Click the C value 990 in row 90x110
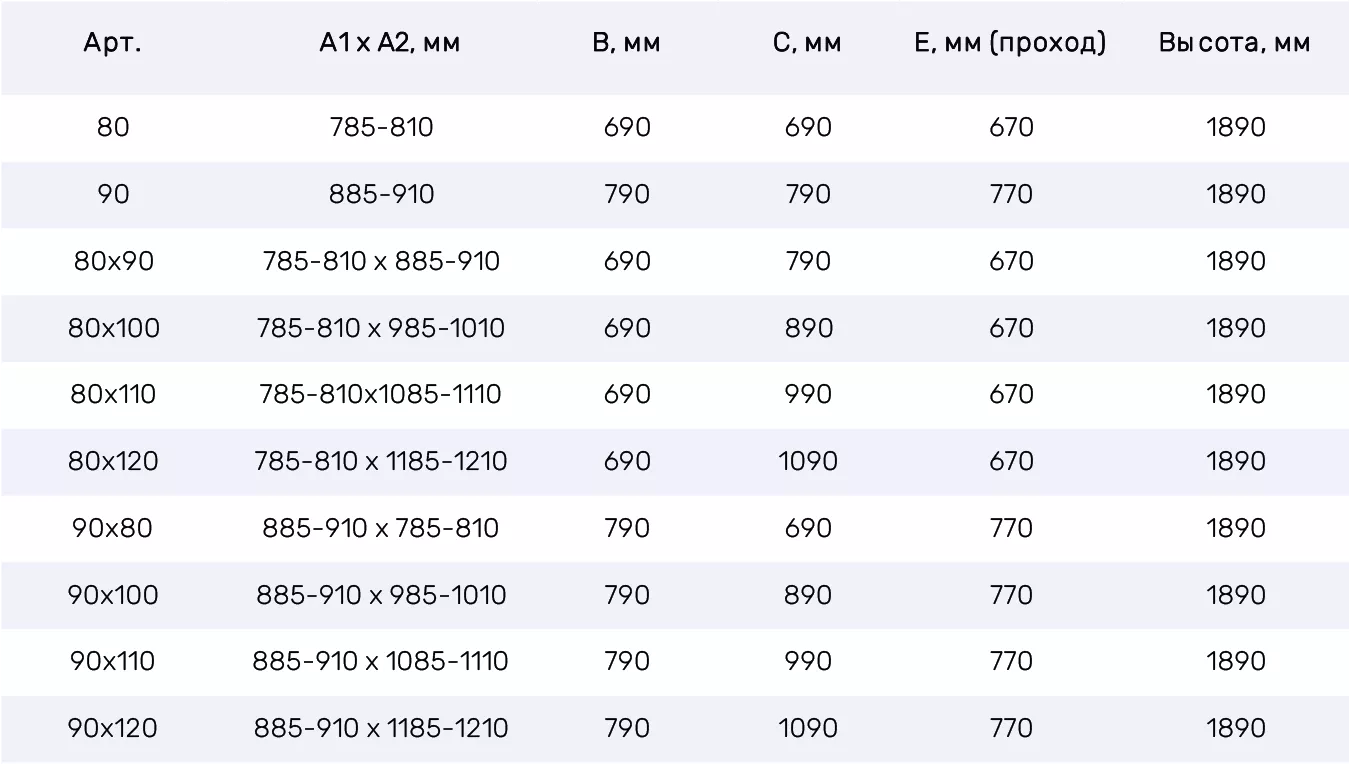Screen dimensions: 1349x764 pyautogui.click(x=808, y=661)
